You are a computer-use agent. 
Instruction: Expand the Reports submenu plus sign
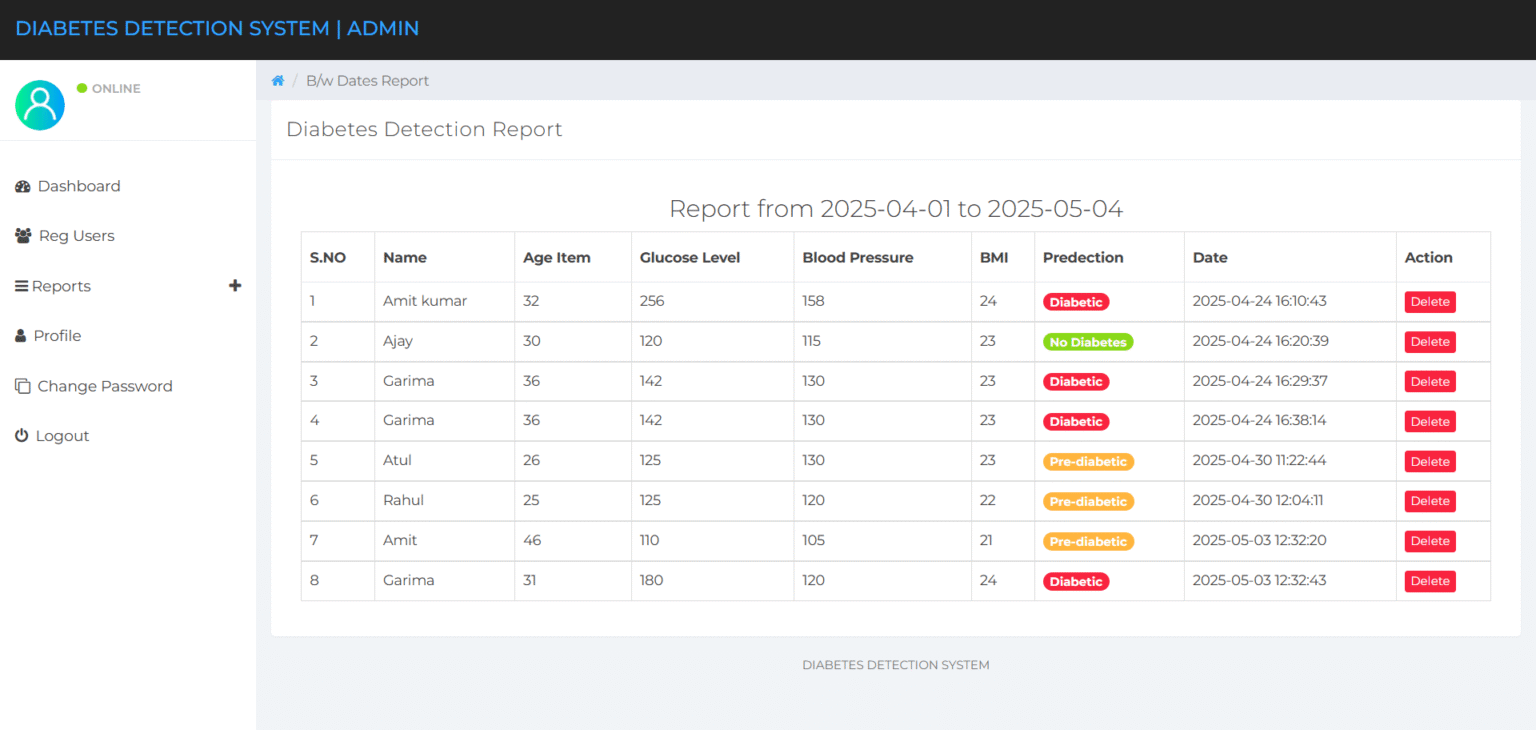pyautogui.click(x=235, y=286)
